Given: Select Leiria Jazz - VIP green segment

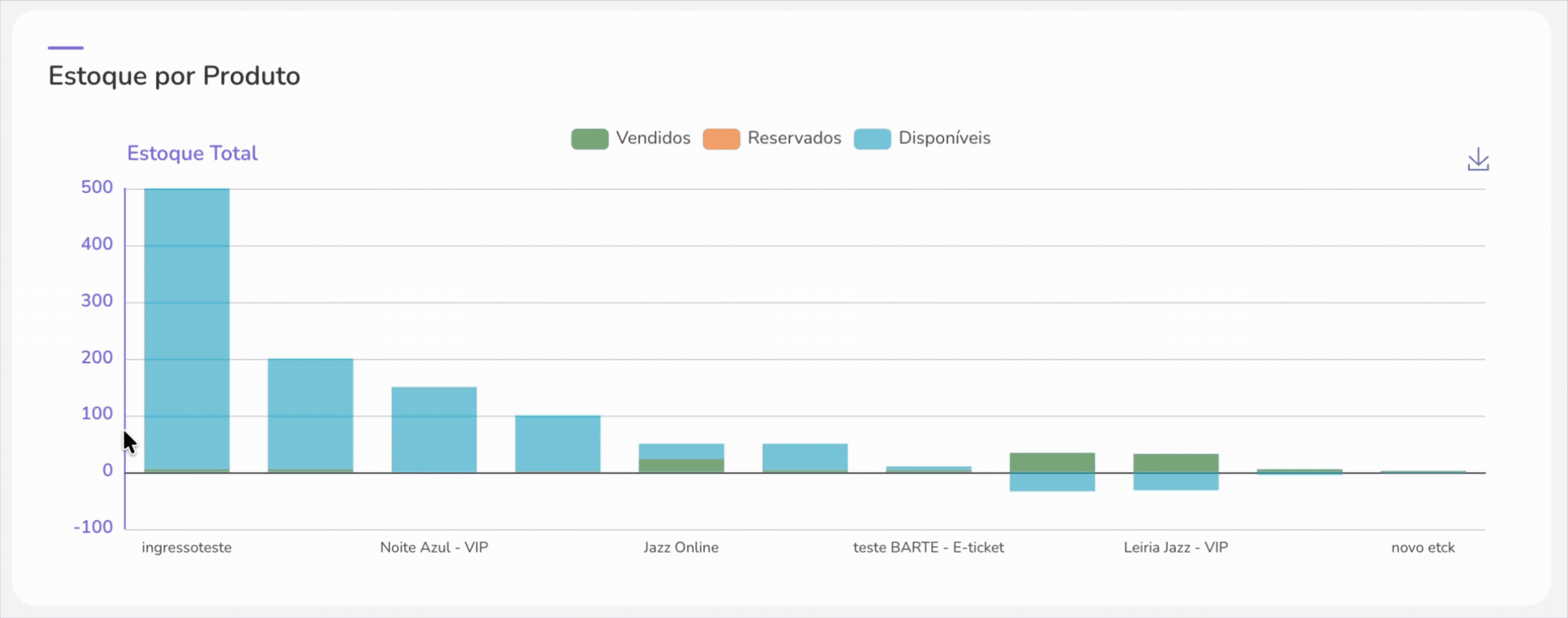Looking at the screenshot, I should 1175,463.
